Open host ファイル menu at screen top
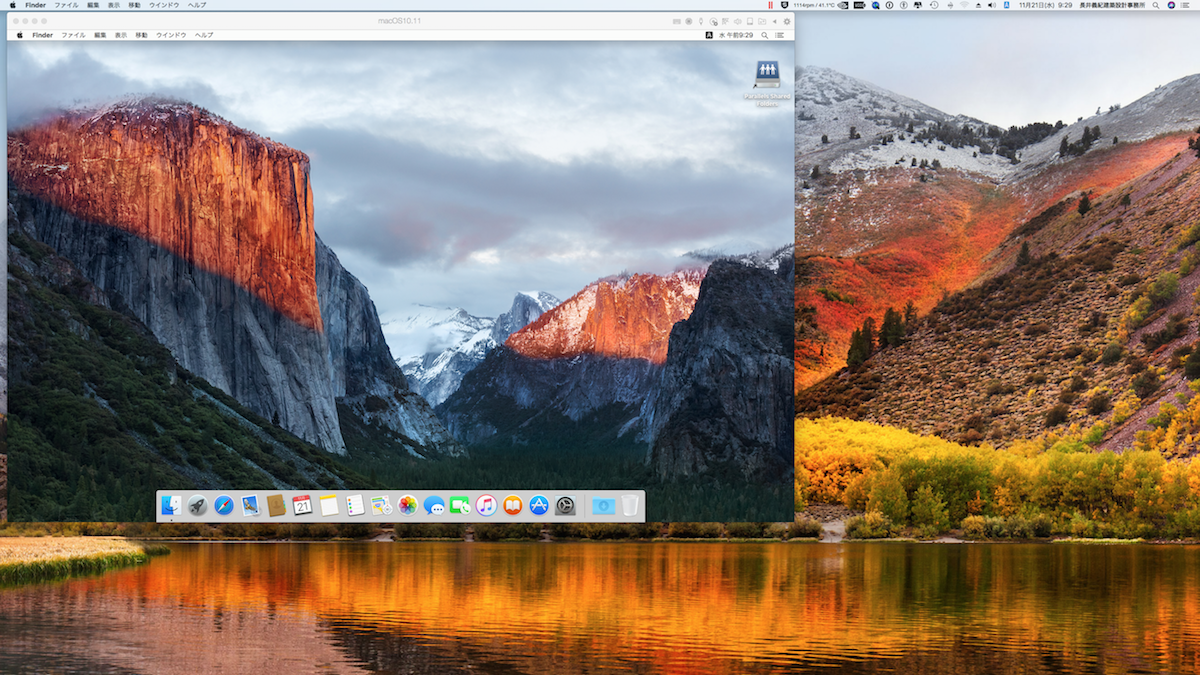The height and width of the screenshot is (675, 1200). click(67, 5)
